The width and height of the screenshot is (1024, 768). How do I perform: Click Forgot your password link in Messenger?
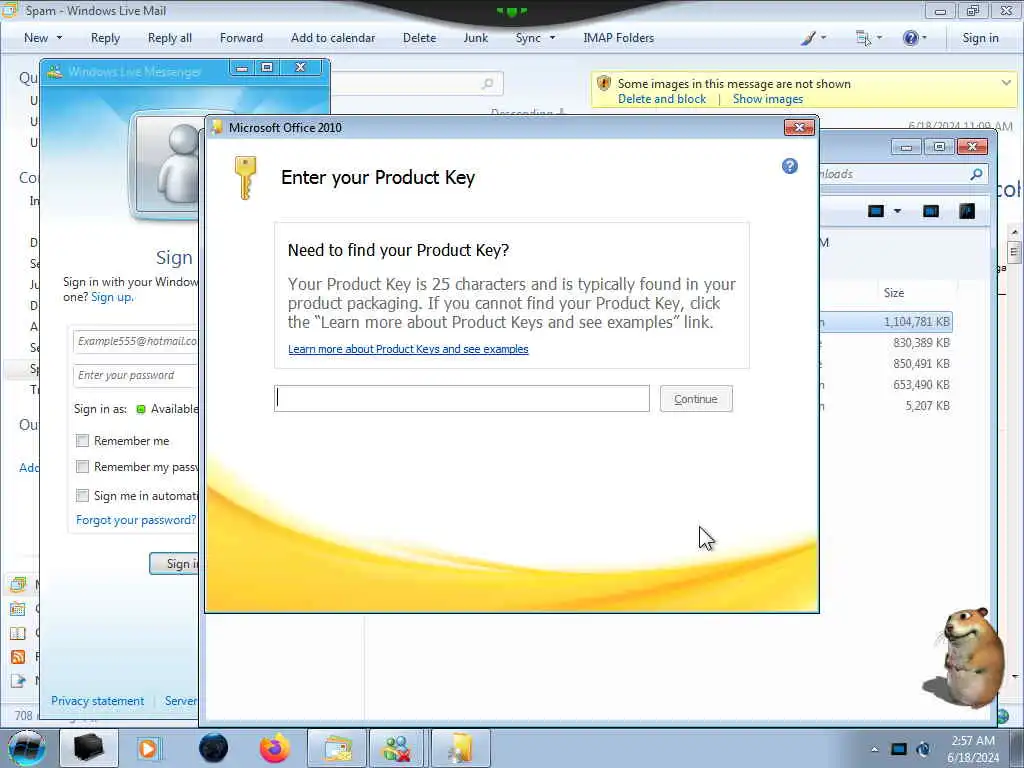(x=136, y=520)
